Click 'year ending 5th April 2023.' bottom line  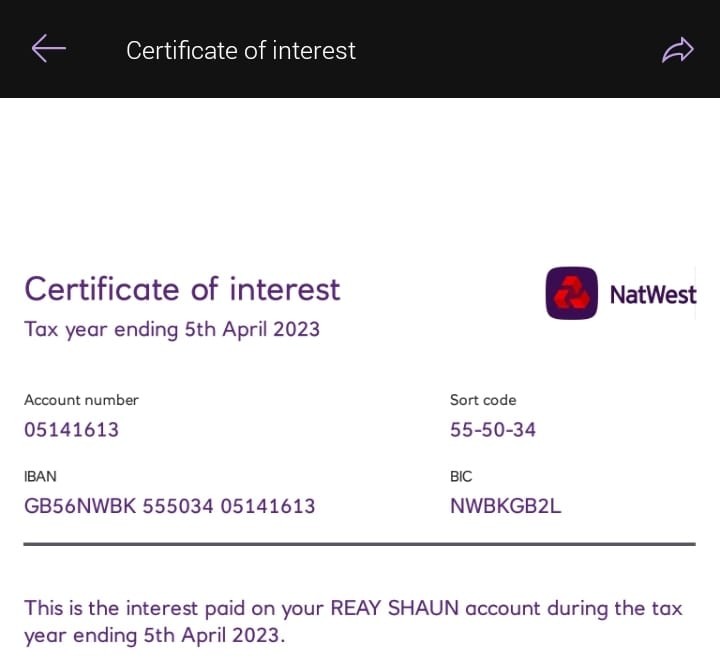155,635
